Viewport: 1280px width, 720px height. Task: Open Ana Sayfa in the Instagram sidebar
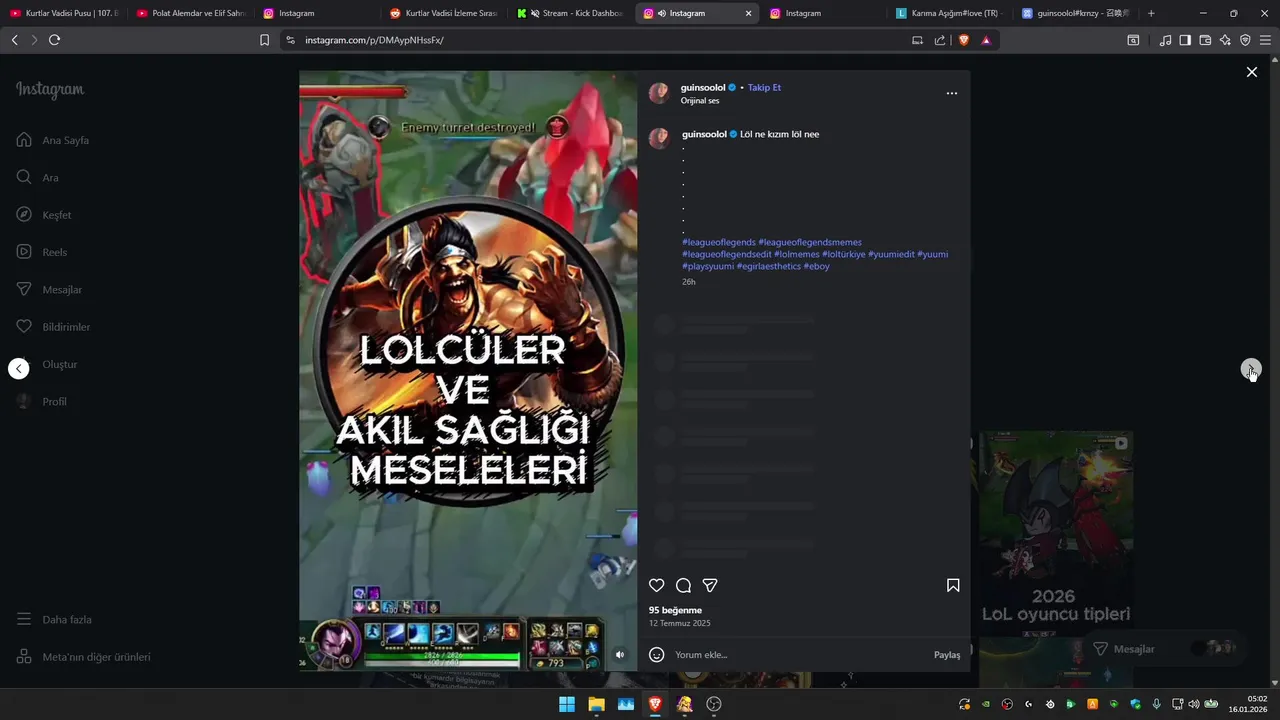point(53,140)
